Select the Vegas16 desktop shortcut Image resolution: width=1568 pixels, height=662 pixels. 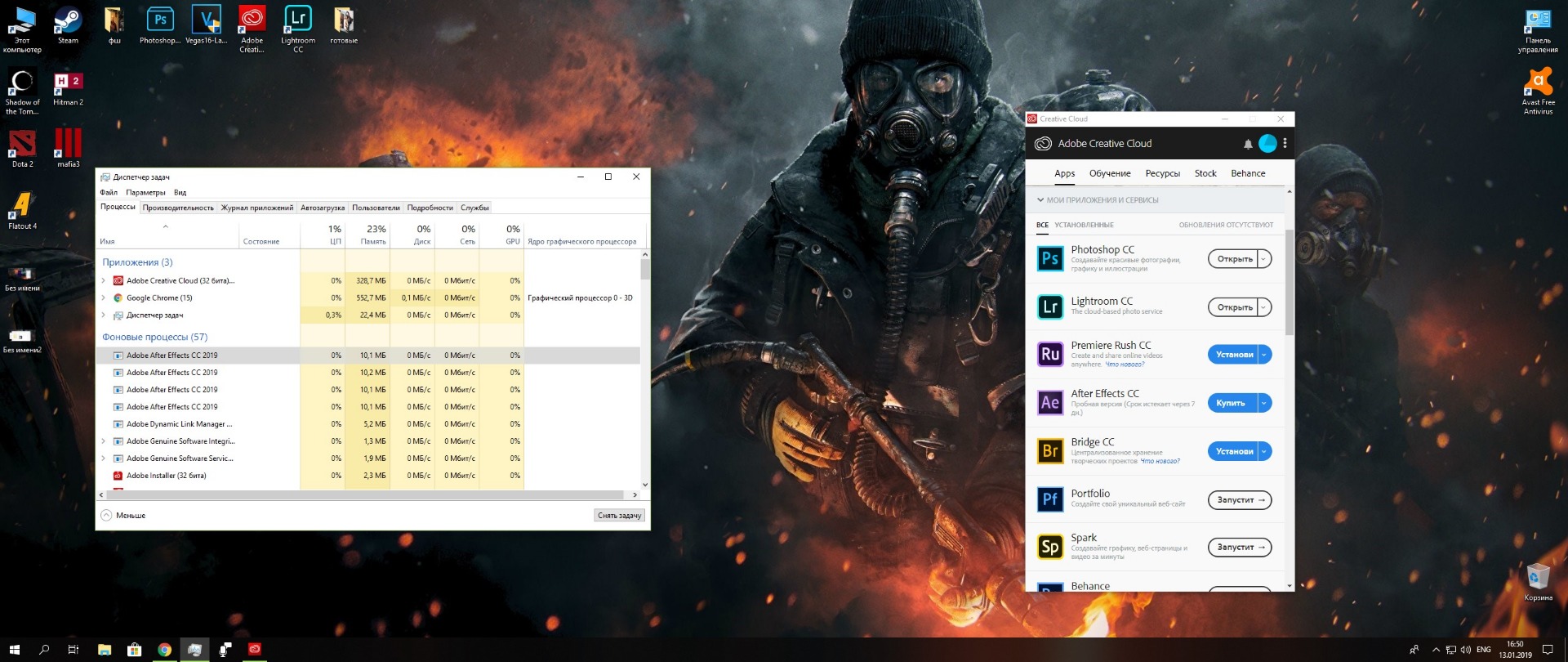click(206, 25)
